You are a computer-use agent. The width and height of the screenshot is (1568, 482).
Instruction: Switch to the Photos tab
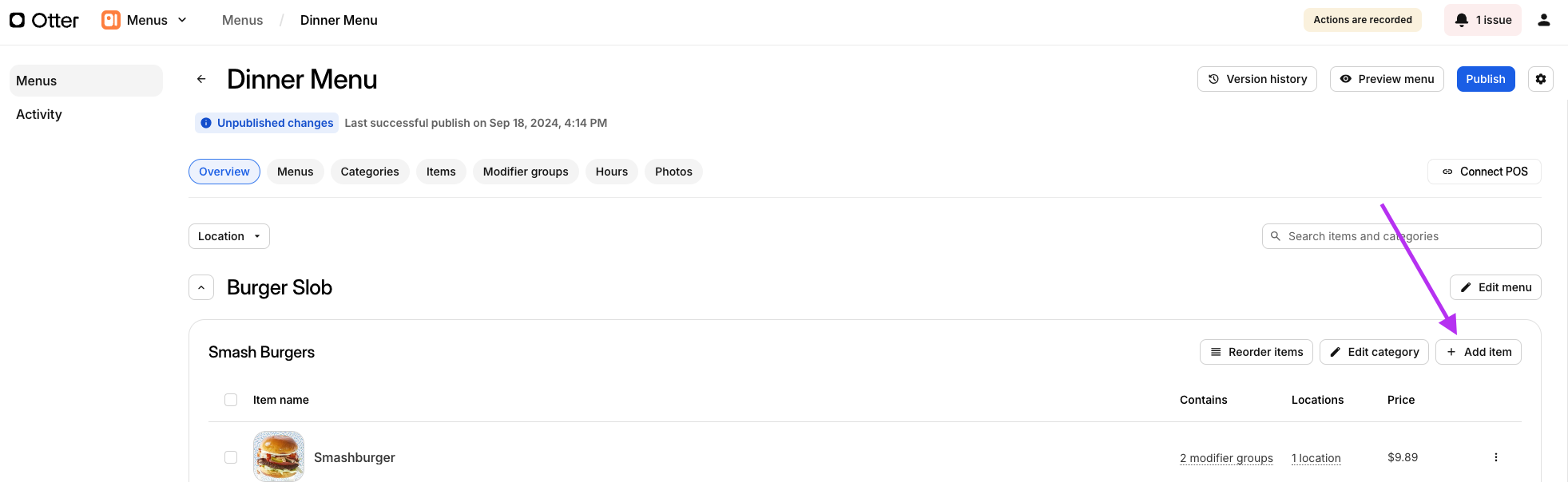(673, 172)
